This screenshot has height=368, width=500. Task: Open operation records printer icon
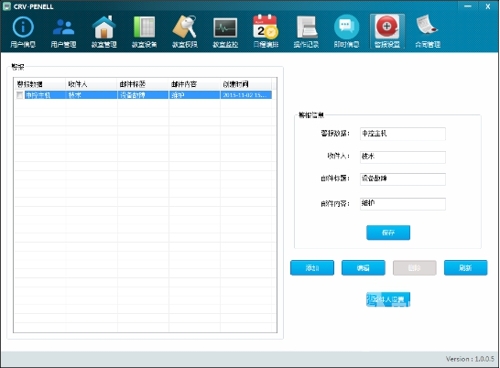click(x=306, y=27)
